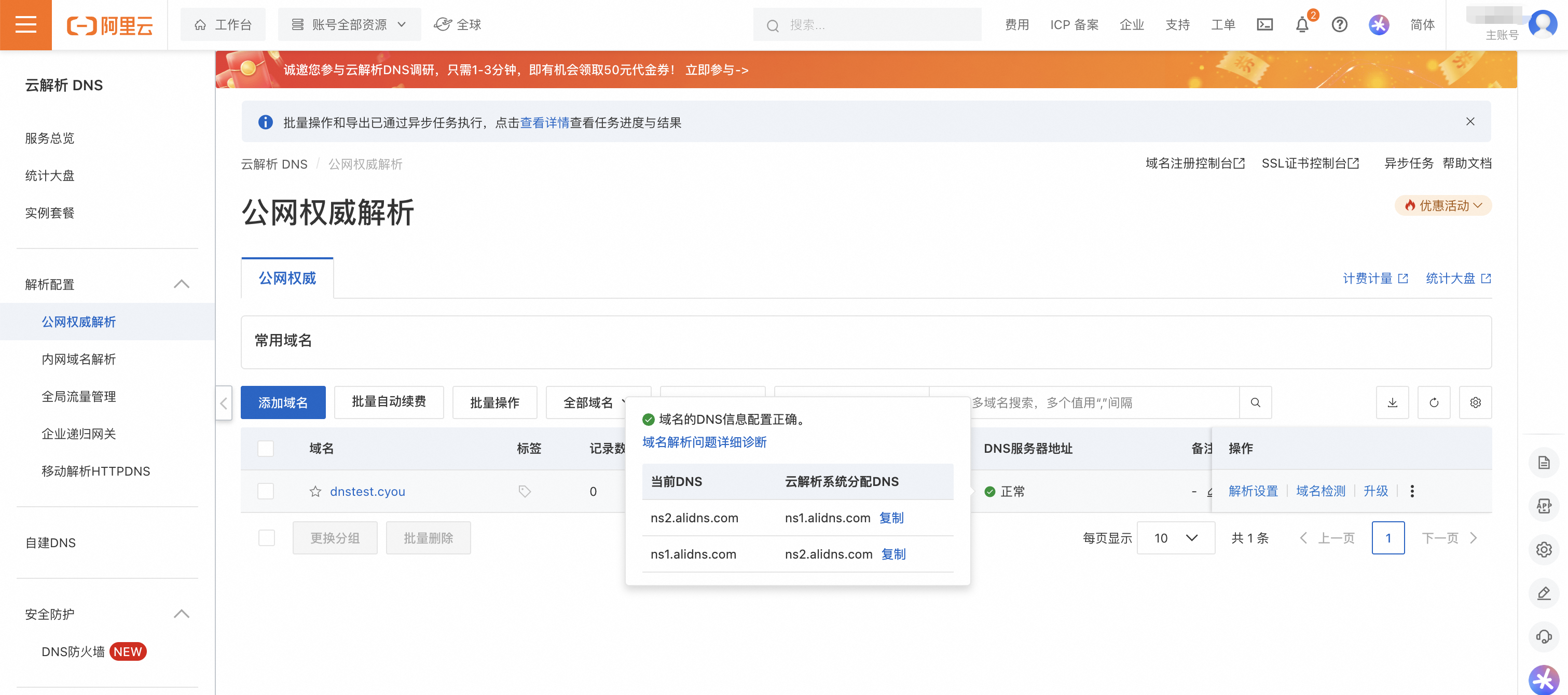Open 内网域名解析 in the sidebar
This screenshot has width=1568, height=695.
click(78, 359)
